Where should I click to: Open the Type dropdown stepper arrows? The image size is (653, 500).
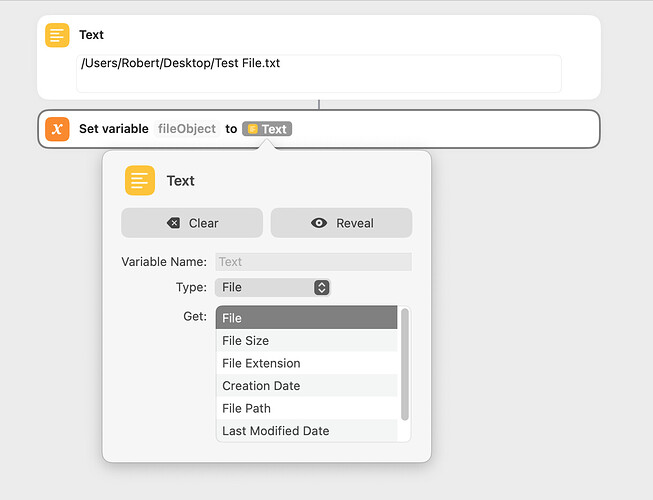tap(322, 287)
